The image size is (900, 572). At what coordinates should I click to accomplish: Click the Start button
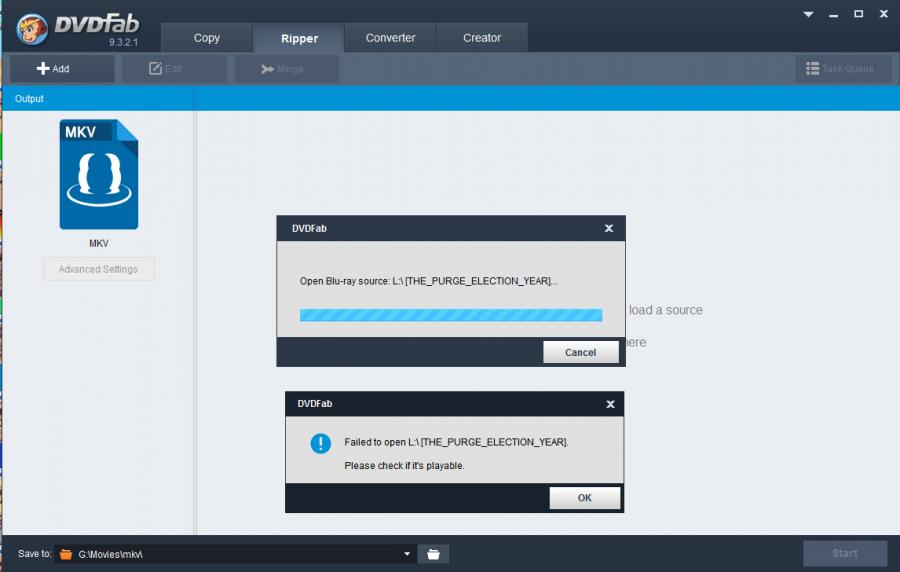(845, 554)
